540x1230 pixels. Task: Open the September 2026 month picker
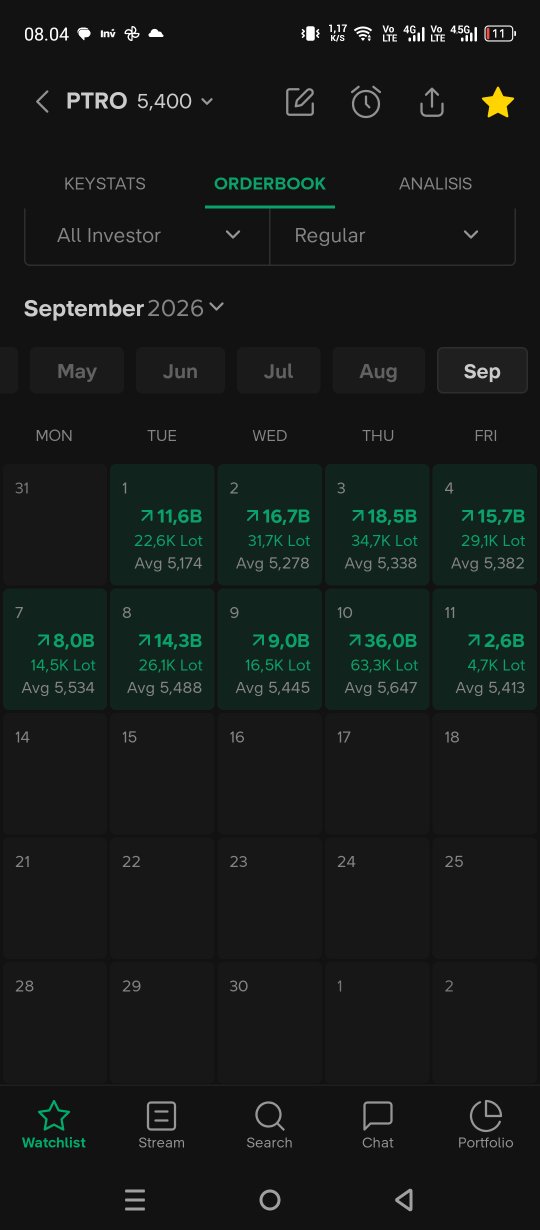[x=124, y=308]
